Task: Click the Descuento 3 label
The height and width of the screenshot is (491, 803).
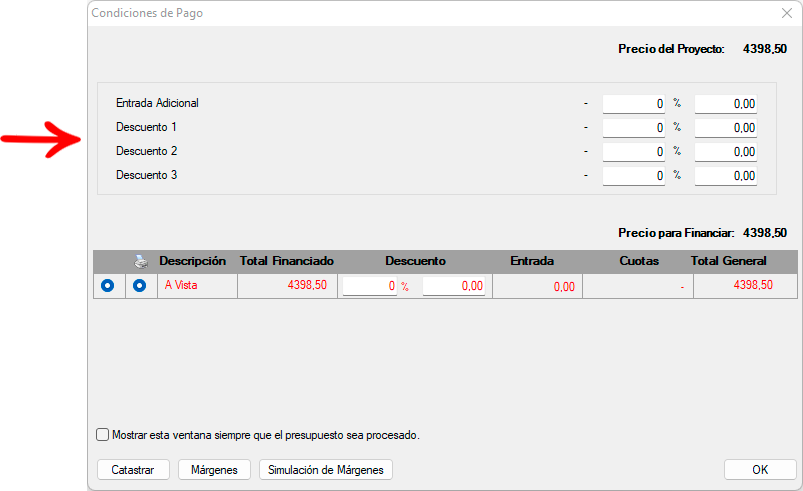Action: click(x=146, y=175)
